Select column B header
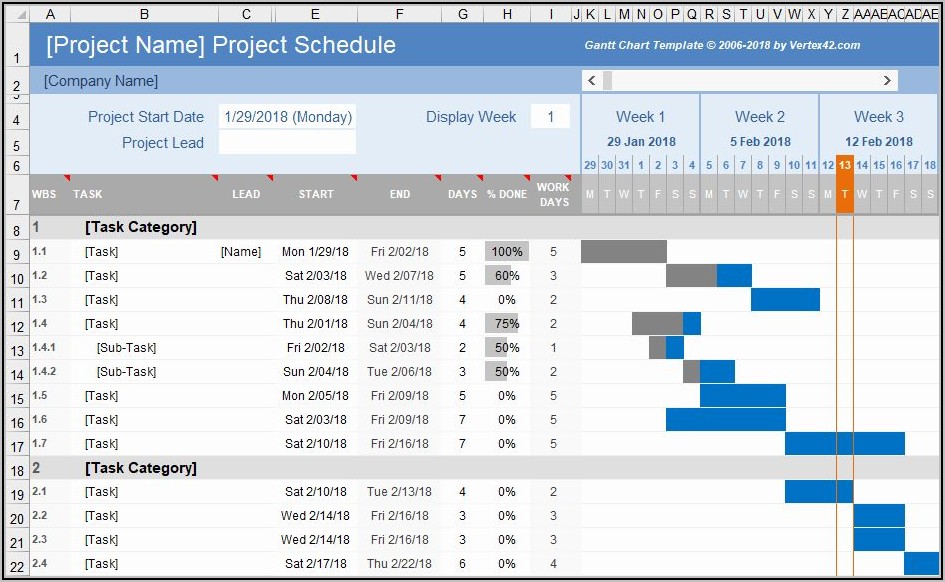This screenshot has width=945, height=582. [x=144, y=15]
